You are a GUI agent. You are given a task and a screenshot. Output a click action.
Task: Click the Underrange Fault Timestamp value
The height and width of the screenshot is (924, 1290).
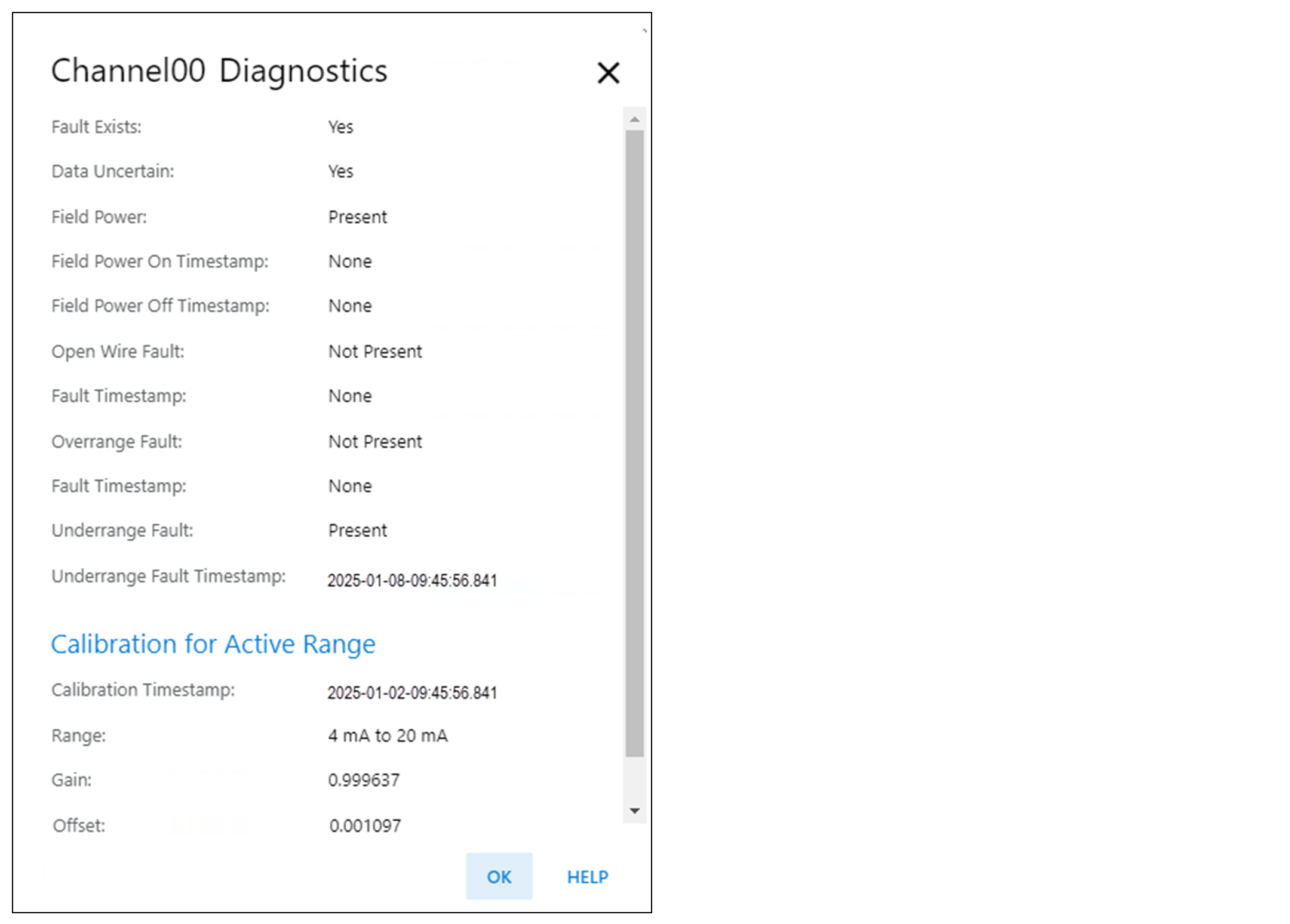tap(412, 580)
